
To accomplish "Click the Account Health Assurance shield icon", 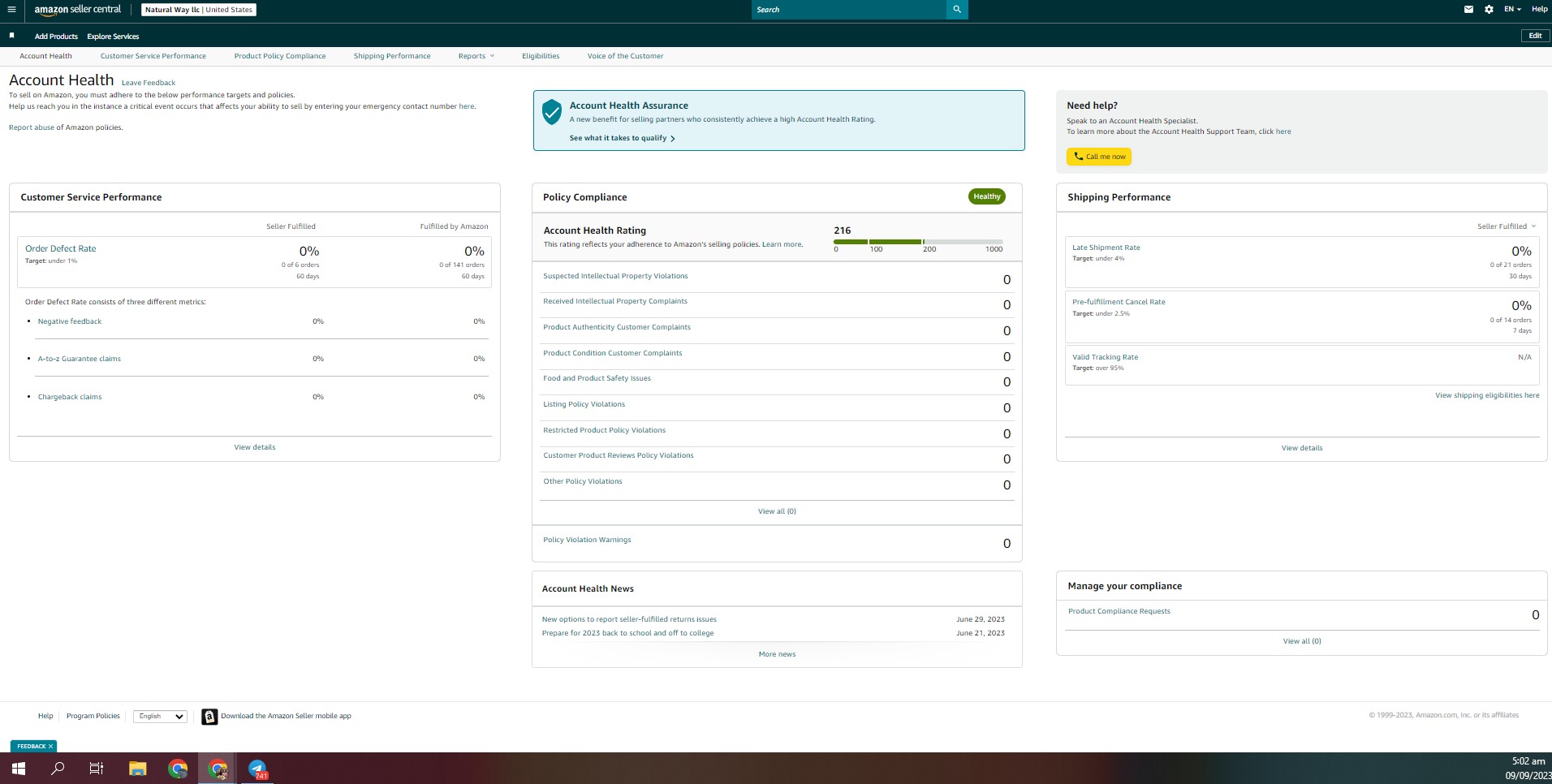I will tap(552, 112).
